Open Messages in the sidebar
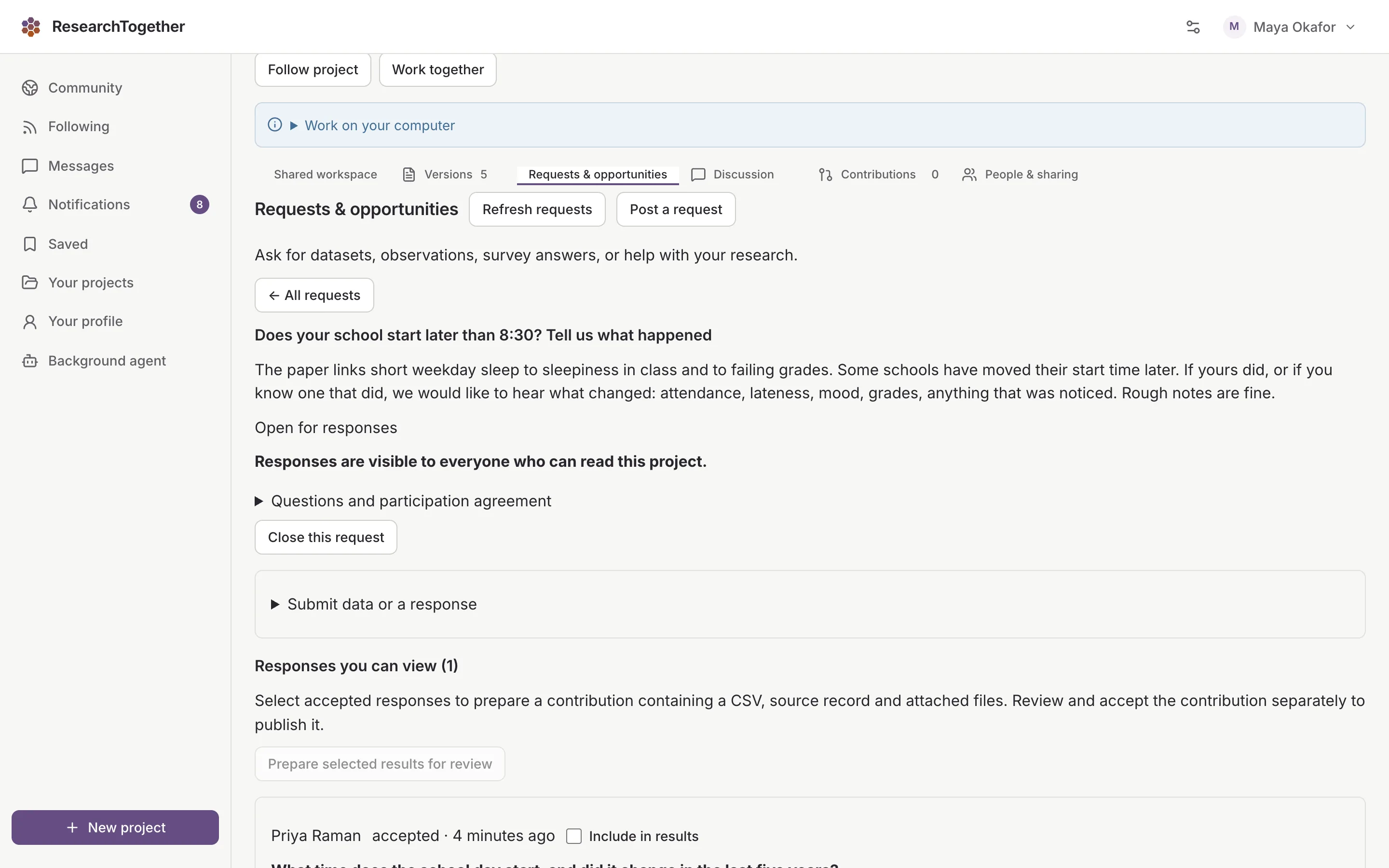 click(x=115, y=166)
